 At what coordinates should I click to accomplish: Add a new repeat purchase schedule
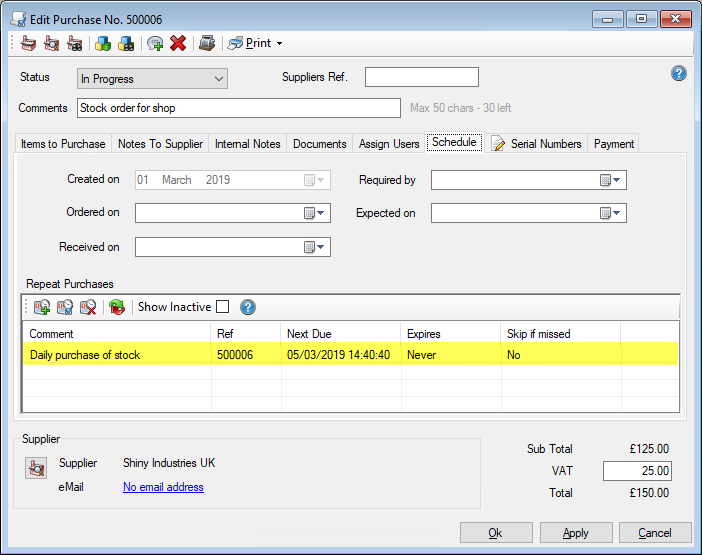coord(42,307)
